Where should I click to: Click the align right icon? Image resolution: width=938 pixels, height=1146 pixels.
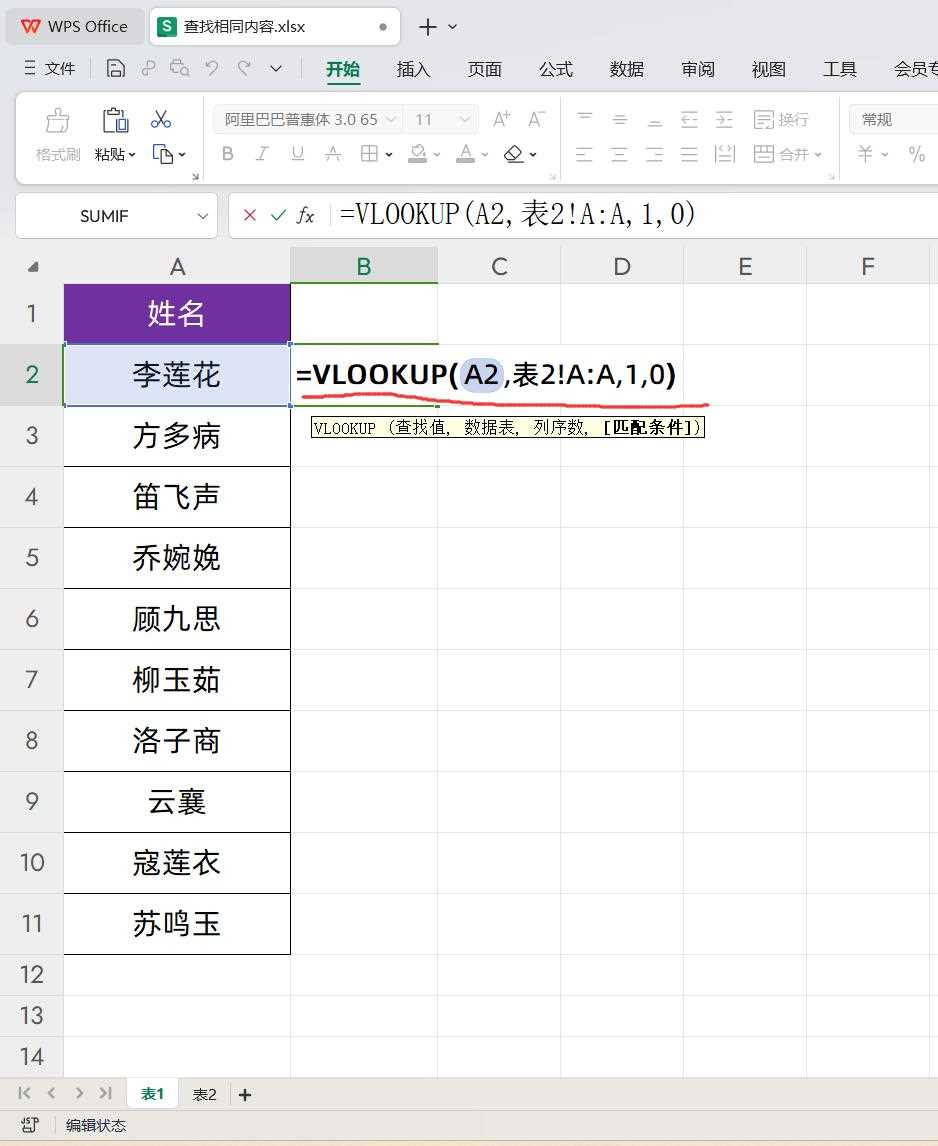coord(654,154)
